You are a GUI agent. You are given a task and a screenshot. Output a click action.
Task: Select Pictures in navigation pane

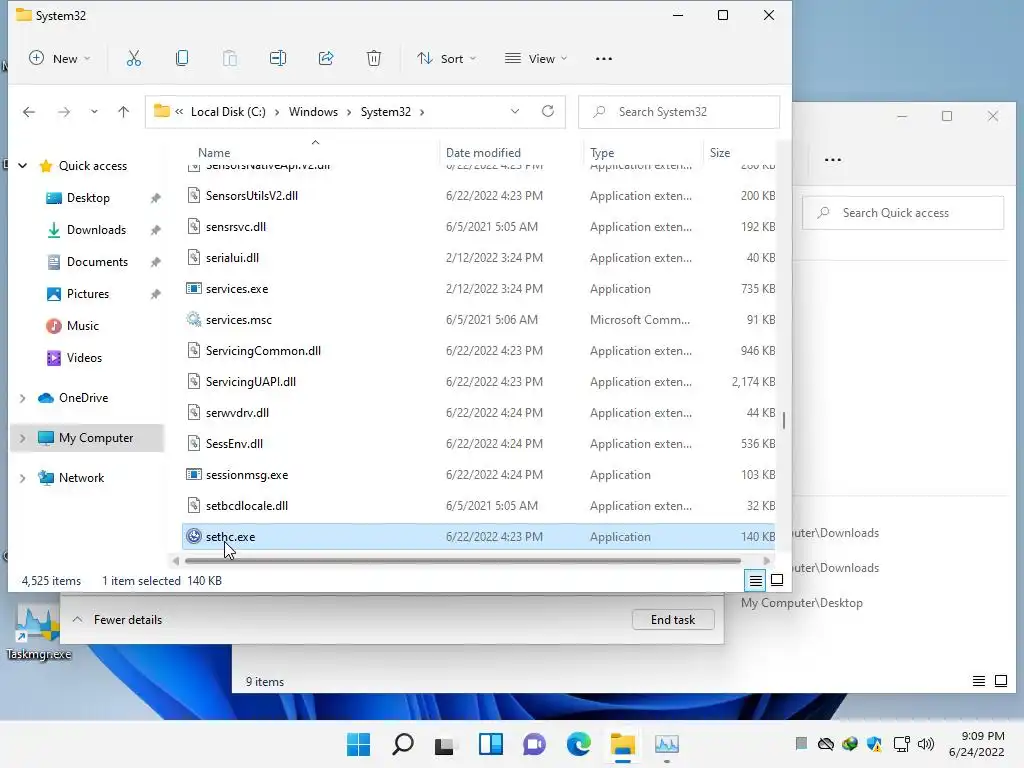88,294
